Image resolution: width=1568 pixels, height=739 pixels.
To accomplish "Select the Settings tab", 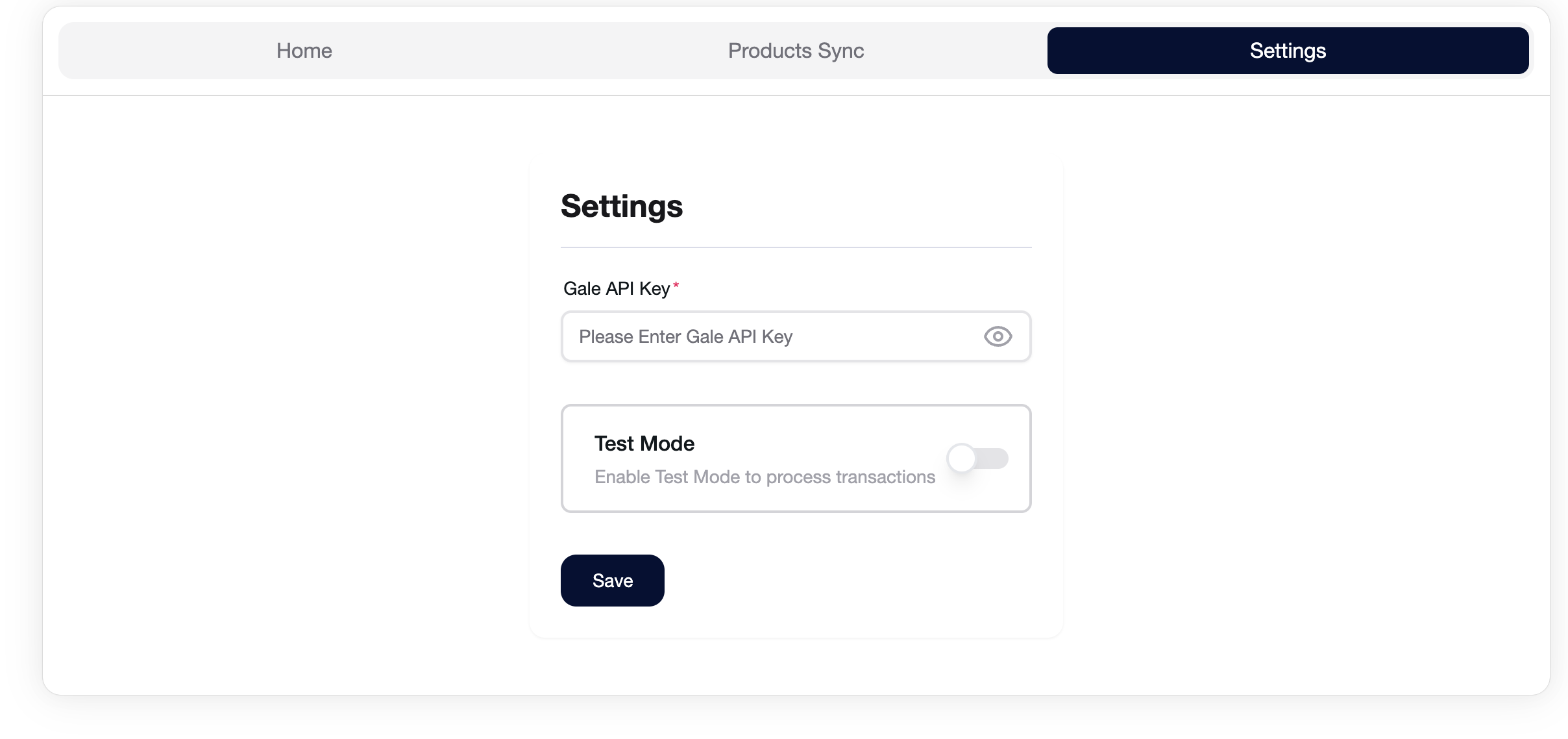I will [x=1288, y=51].
